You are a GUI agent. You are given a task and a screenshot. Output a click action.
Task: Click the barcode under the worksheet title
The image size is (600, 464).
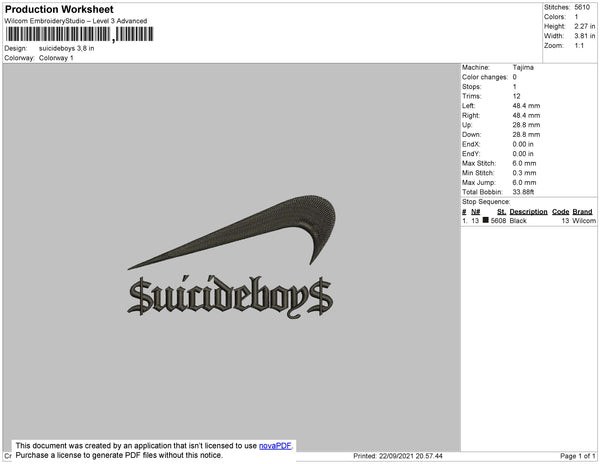(80, 34)
